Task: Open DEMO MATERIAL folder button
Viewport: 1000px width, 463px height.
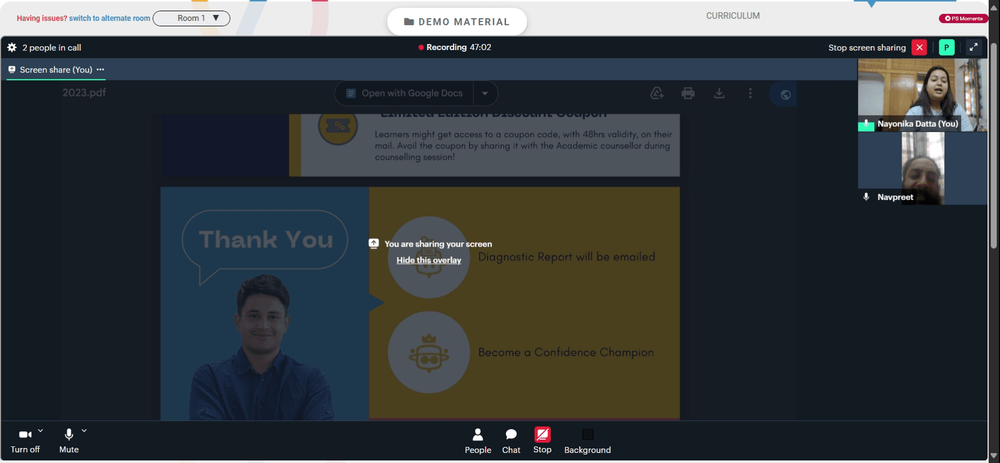Action: click(457, 22)
